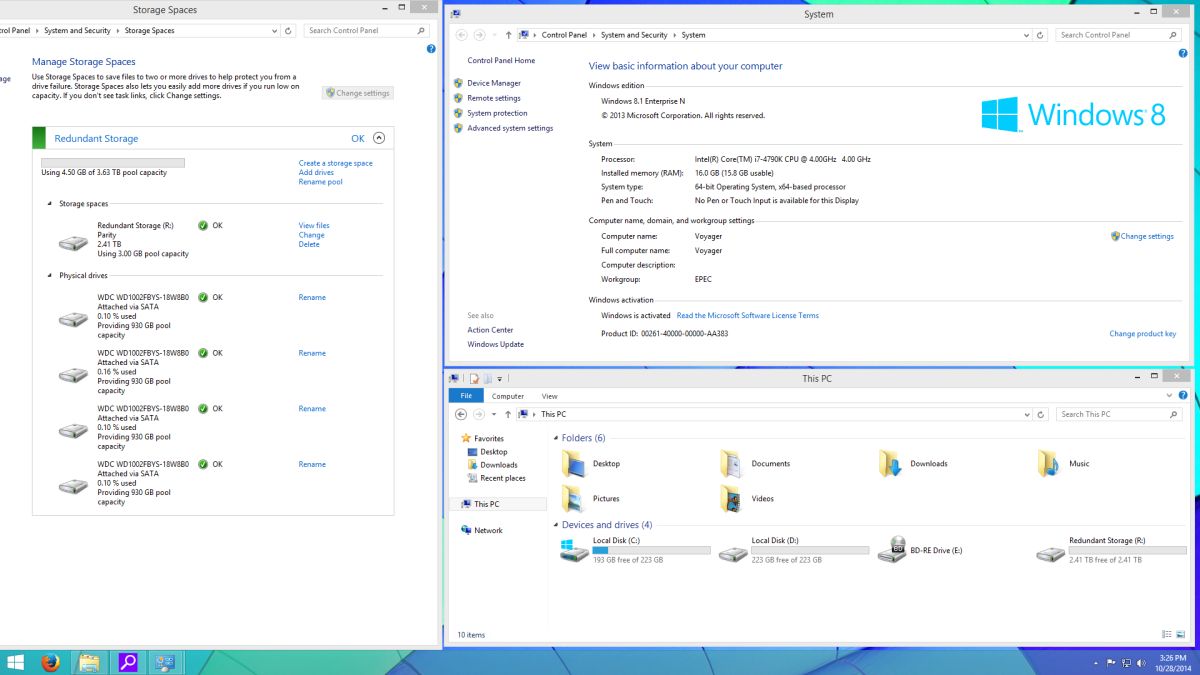Refresh the System window address bar

click(1041, 35)
